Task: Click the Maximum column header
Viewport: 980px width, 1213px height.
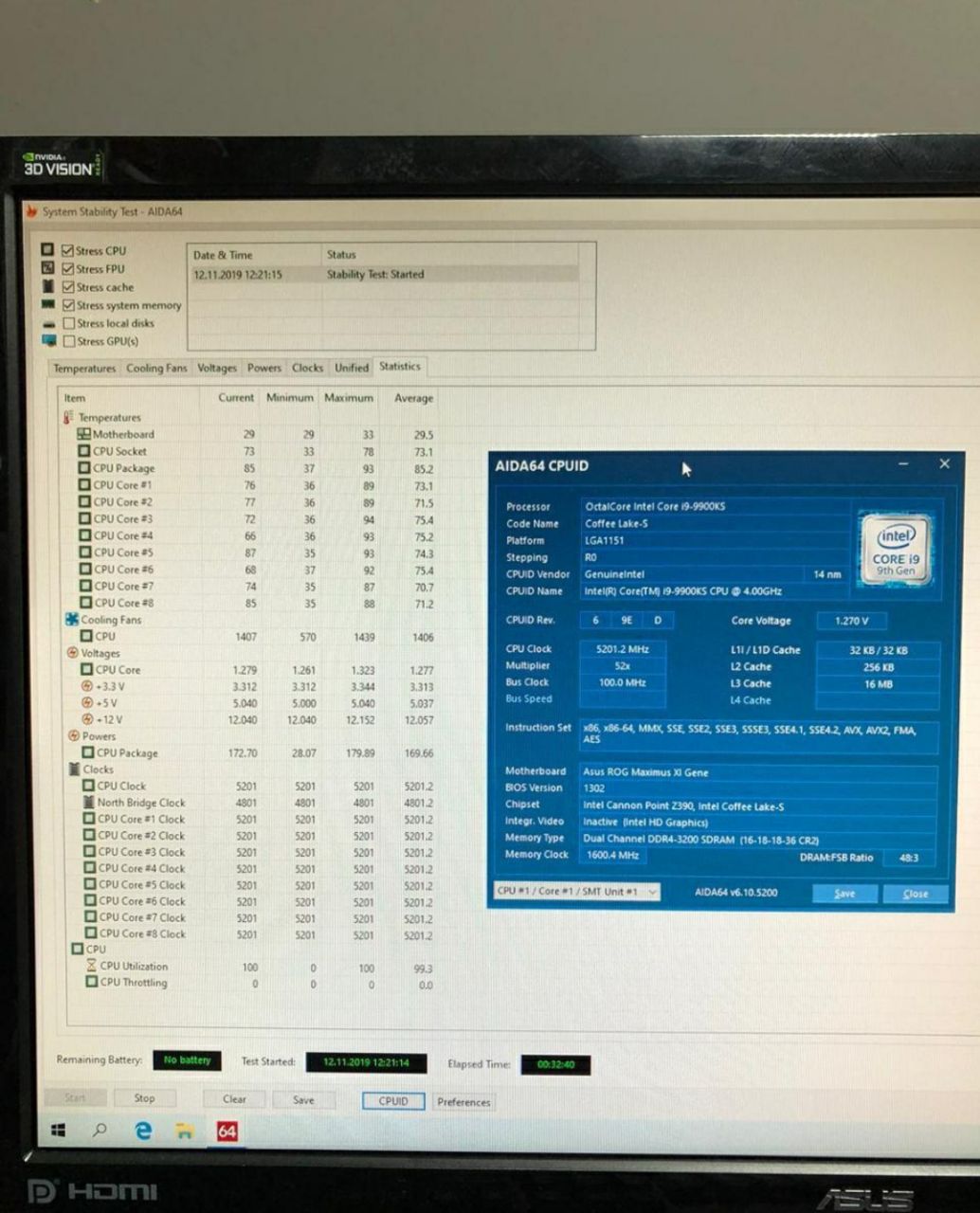Action: 349,398
